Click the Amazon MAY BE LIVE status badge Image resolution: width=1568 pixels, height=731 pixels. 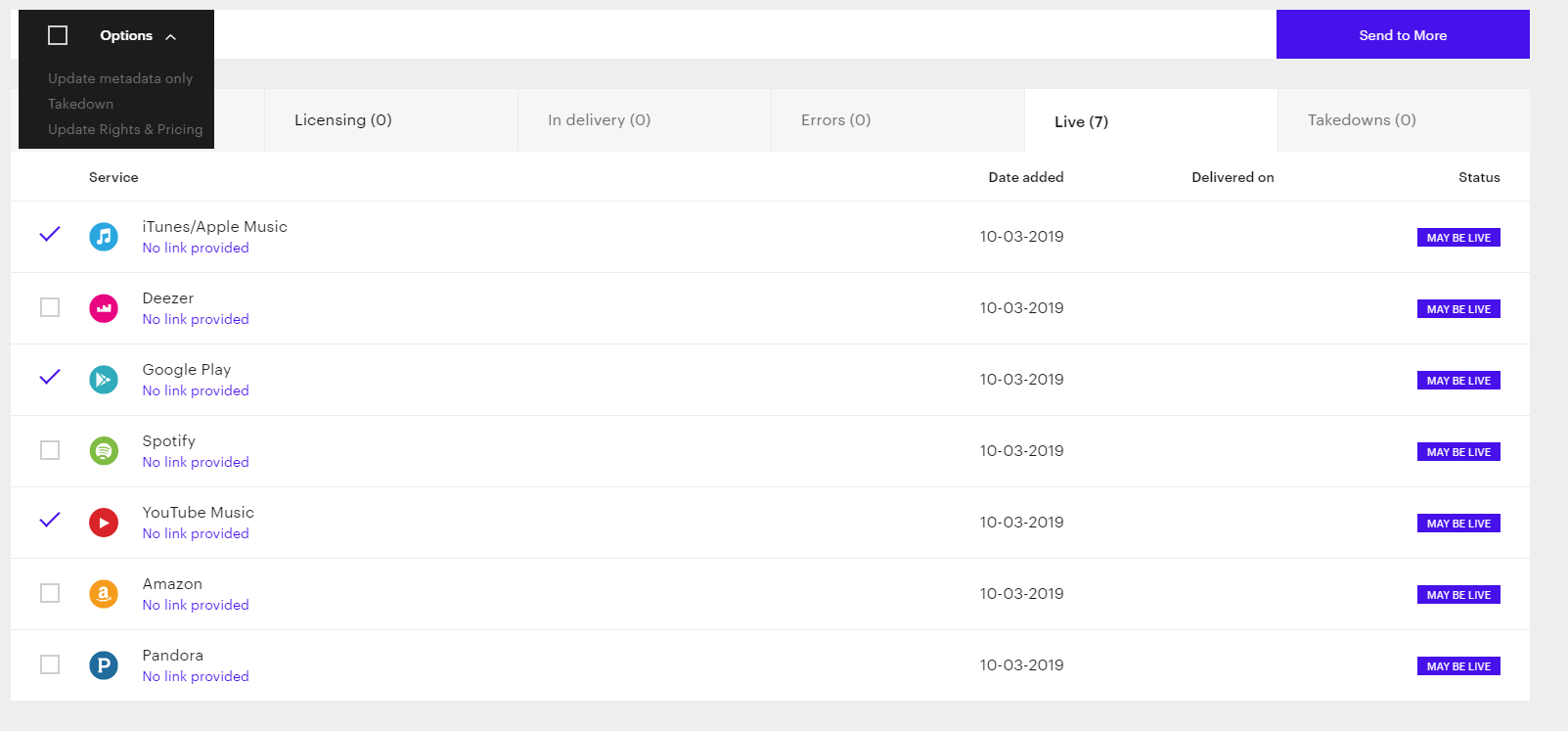pos(1458,595)
